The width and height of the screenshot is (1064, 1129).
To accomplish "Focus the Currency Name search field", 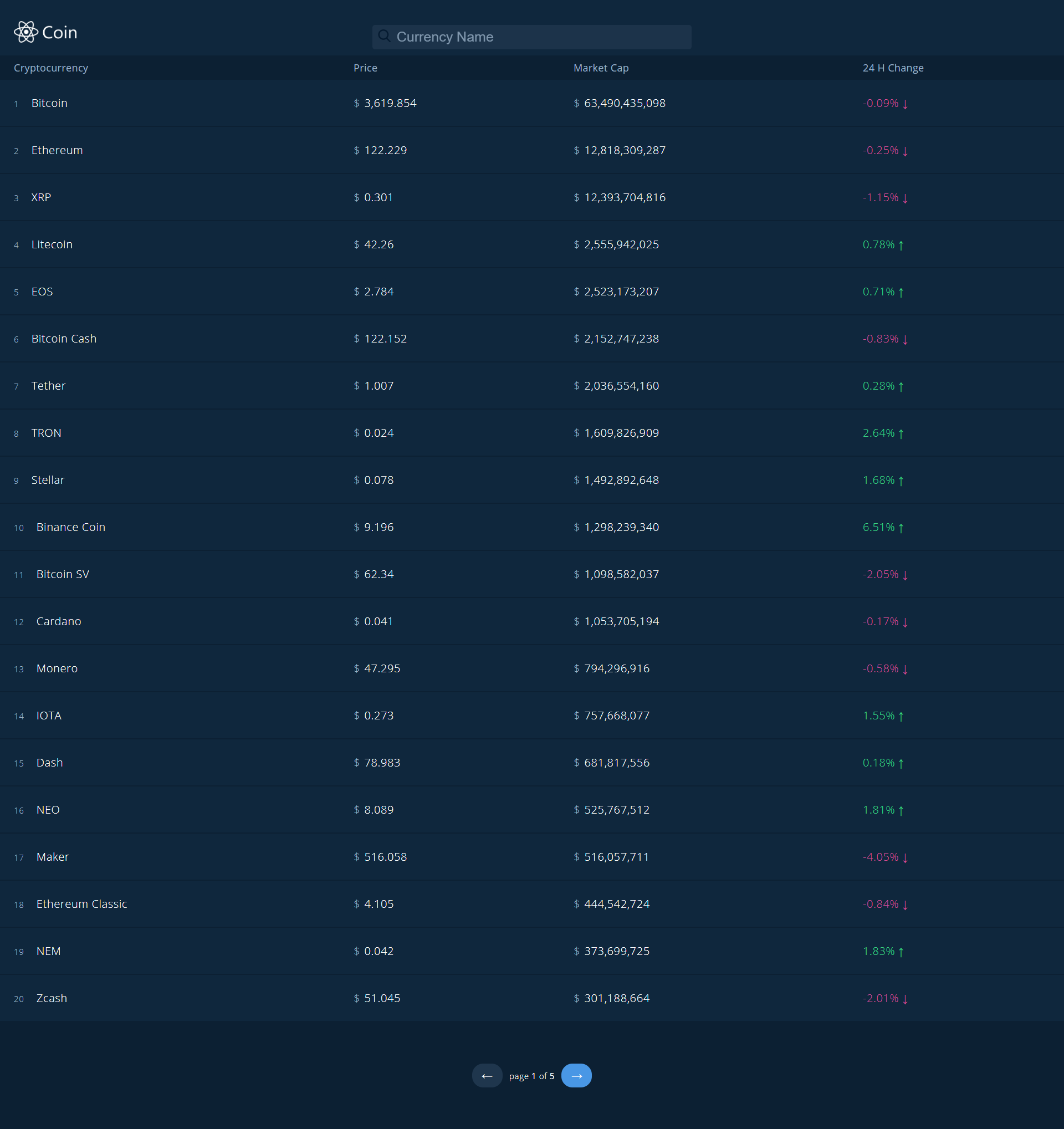I will [531, 37].
